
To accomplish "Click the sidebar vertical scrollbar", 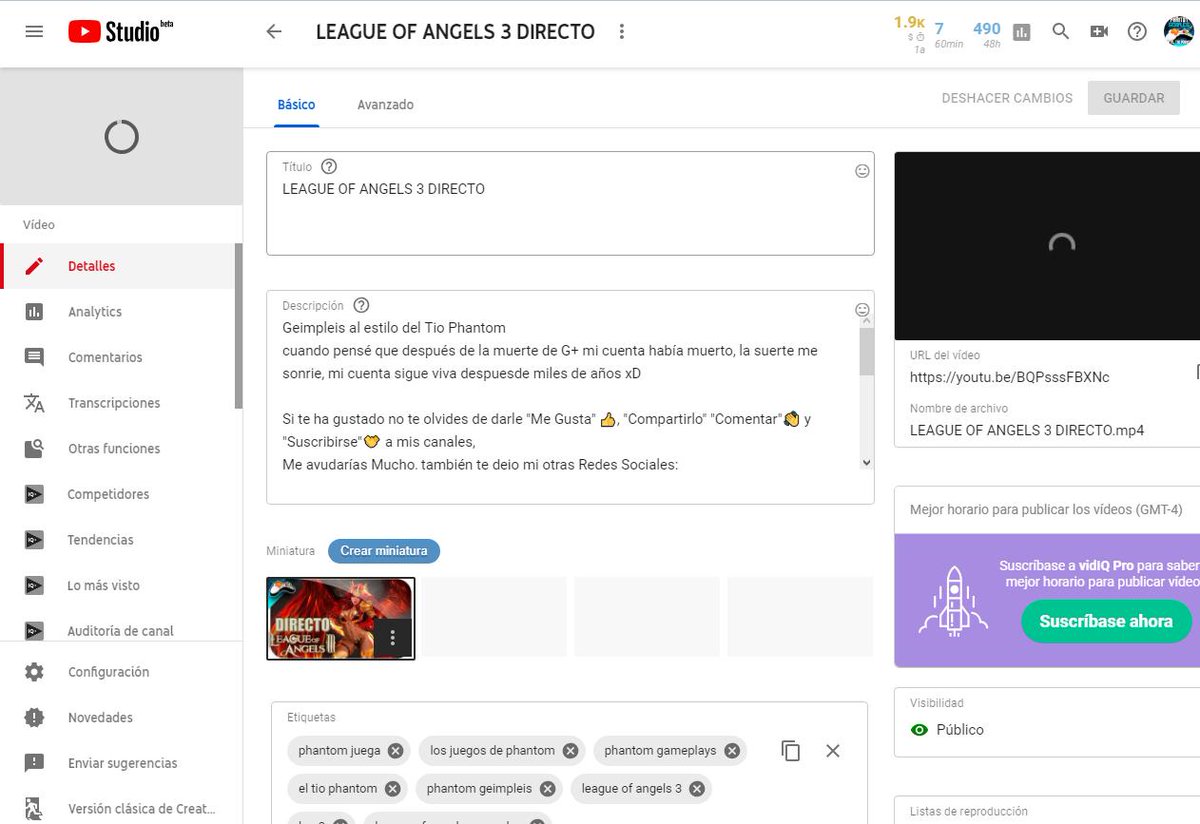I will pos(238,326).
